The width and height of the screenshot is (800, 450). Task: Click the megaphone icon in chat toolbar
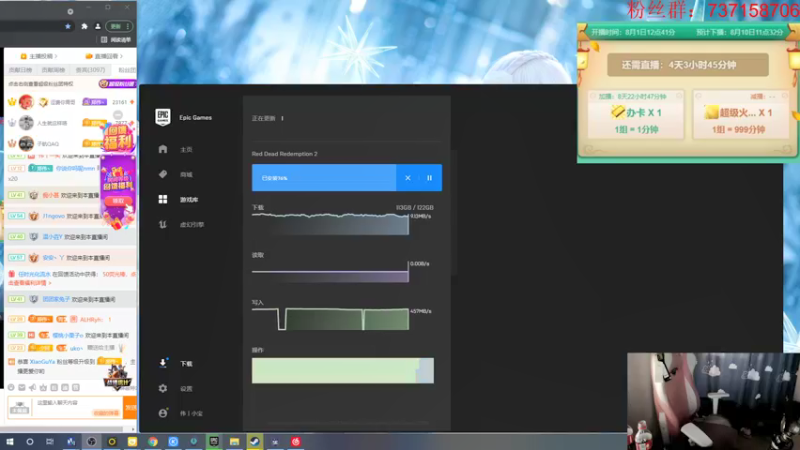click(x=32, y=388)
